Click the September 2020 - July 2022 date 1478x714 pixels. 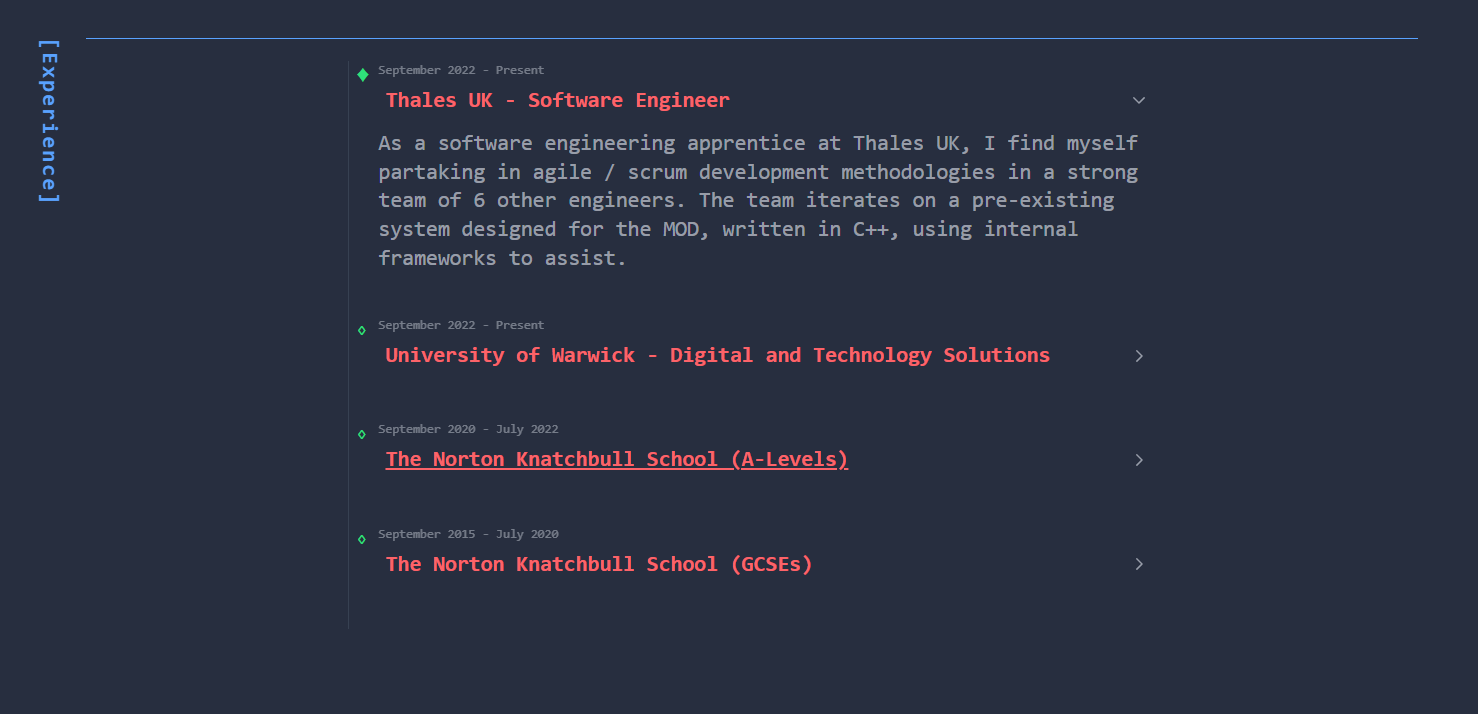468,429
